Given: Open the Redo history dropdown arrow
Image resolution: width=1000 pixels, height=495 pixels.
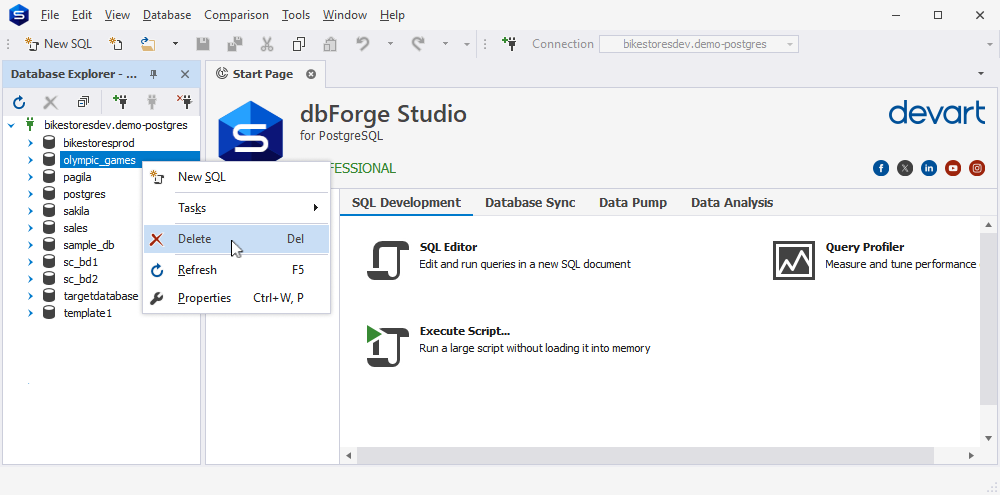Looking at the screenshot, I should [446, 44].
